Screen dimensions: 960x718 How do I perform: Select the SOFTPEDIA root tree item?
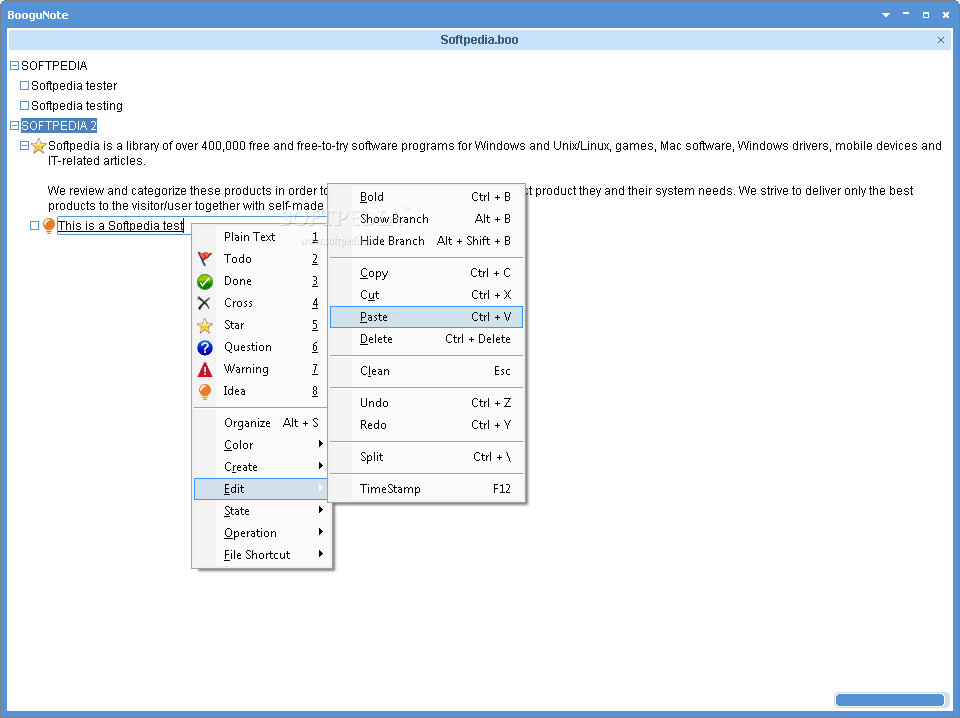point(54,65)
